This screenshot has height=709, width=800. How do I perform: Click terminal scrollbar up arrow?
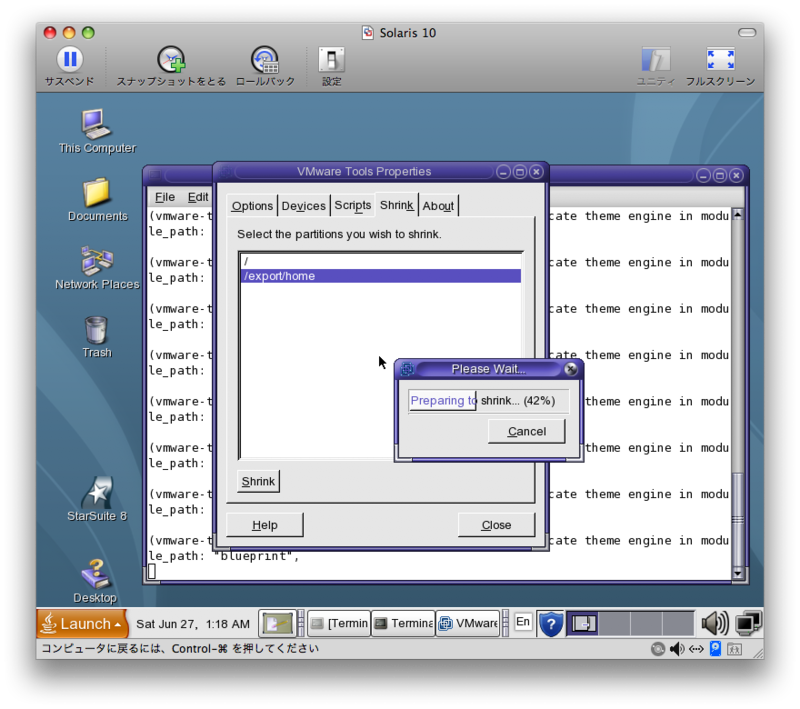[x=737, y=215]
